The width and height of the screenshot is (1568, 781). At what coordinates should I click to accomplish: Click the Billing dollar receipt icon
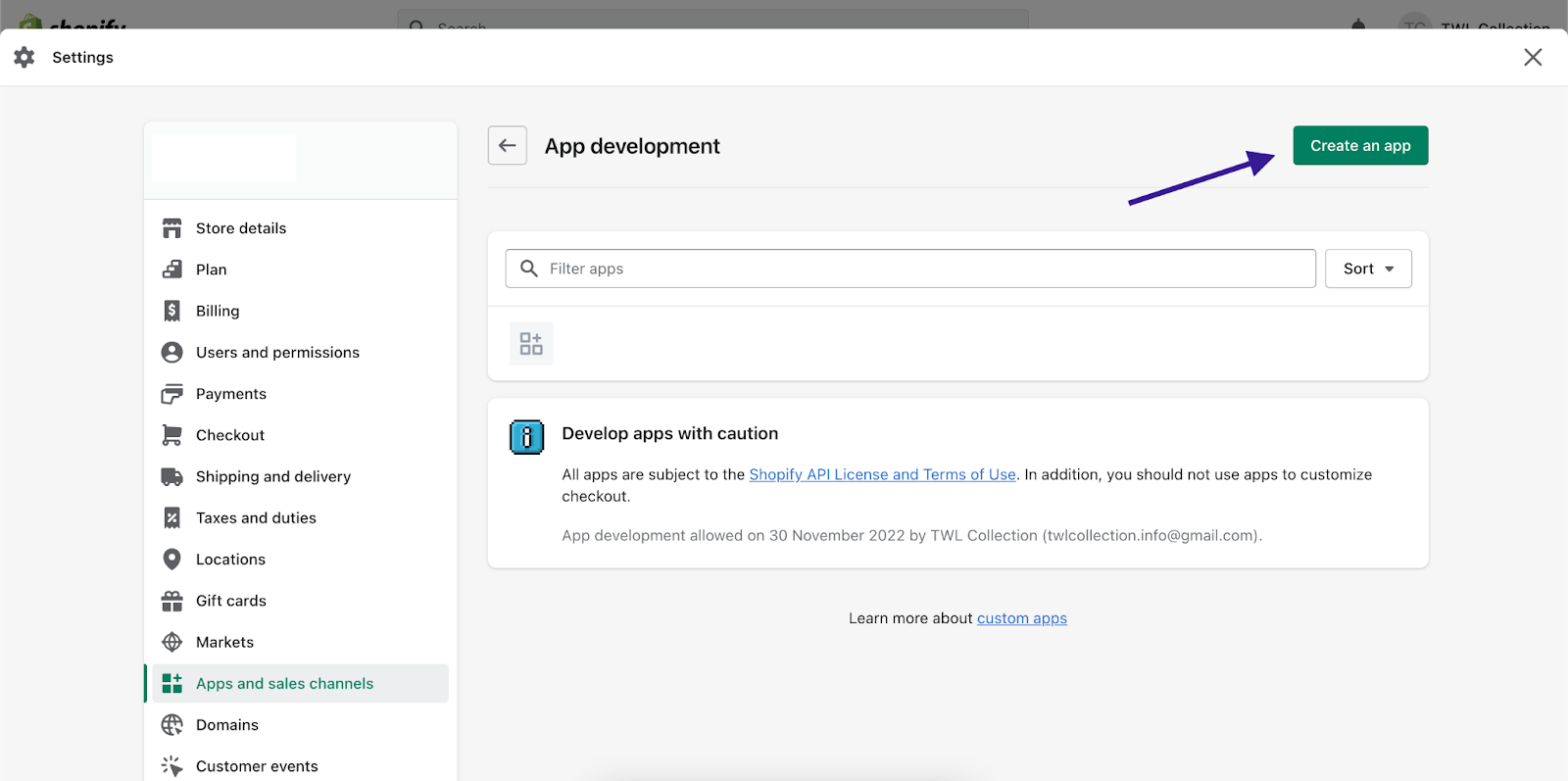tap(171, 311)
